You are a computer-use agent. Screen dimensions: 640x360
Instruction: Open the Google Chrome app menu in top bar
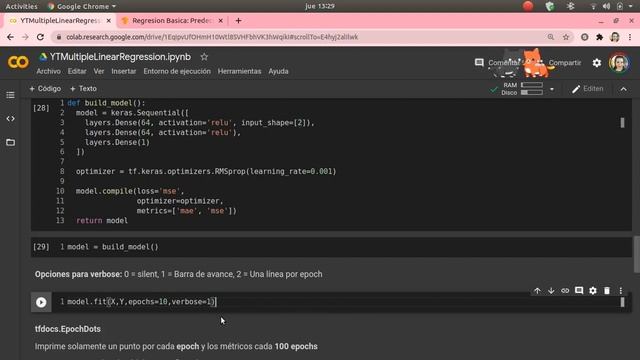82,6
